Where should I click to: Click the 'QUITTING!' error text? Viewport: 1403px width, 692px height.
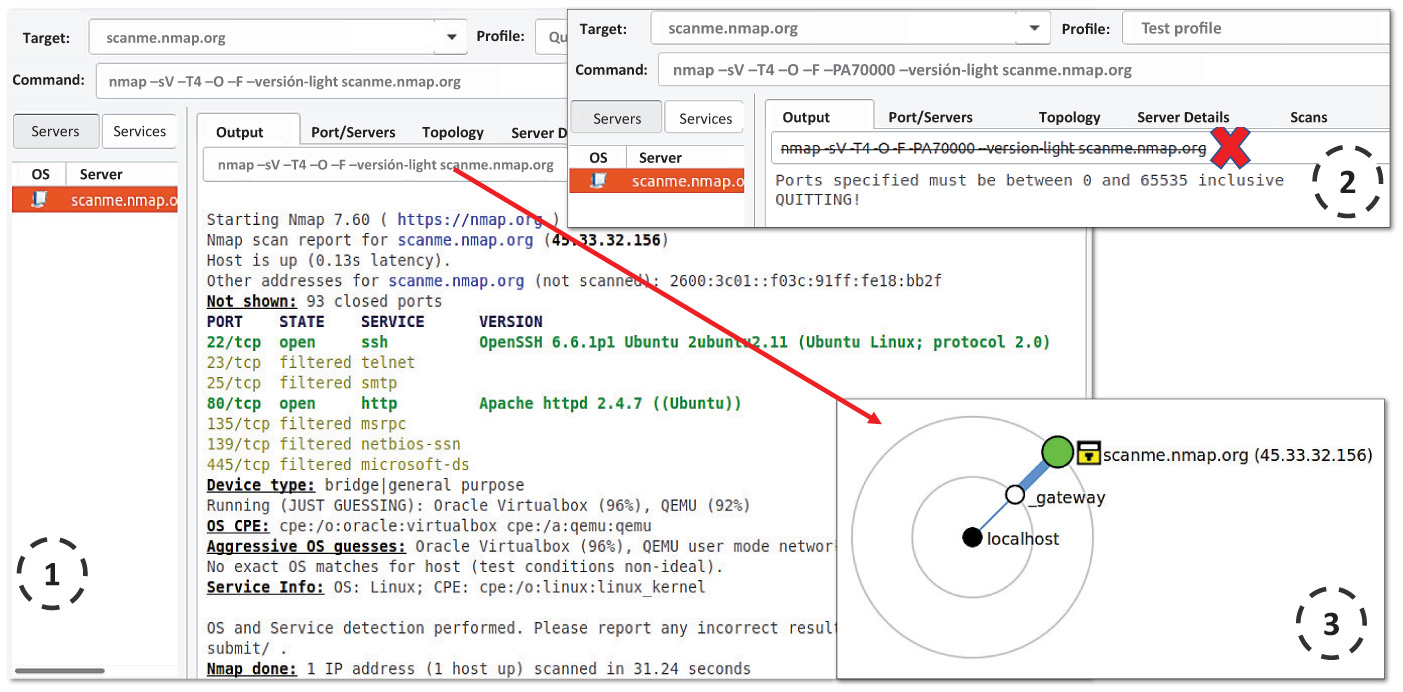point(817,199)
